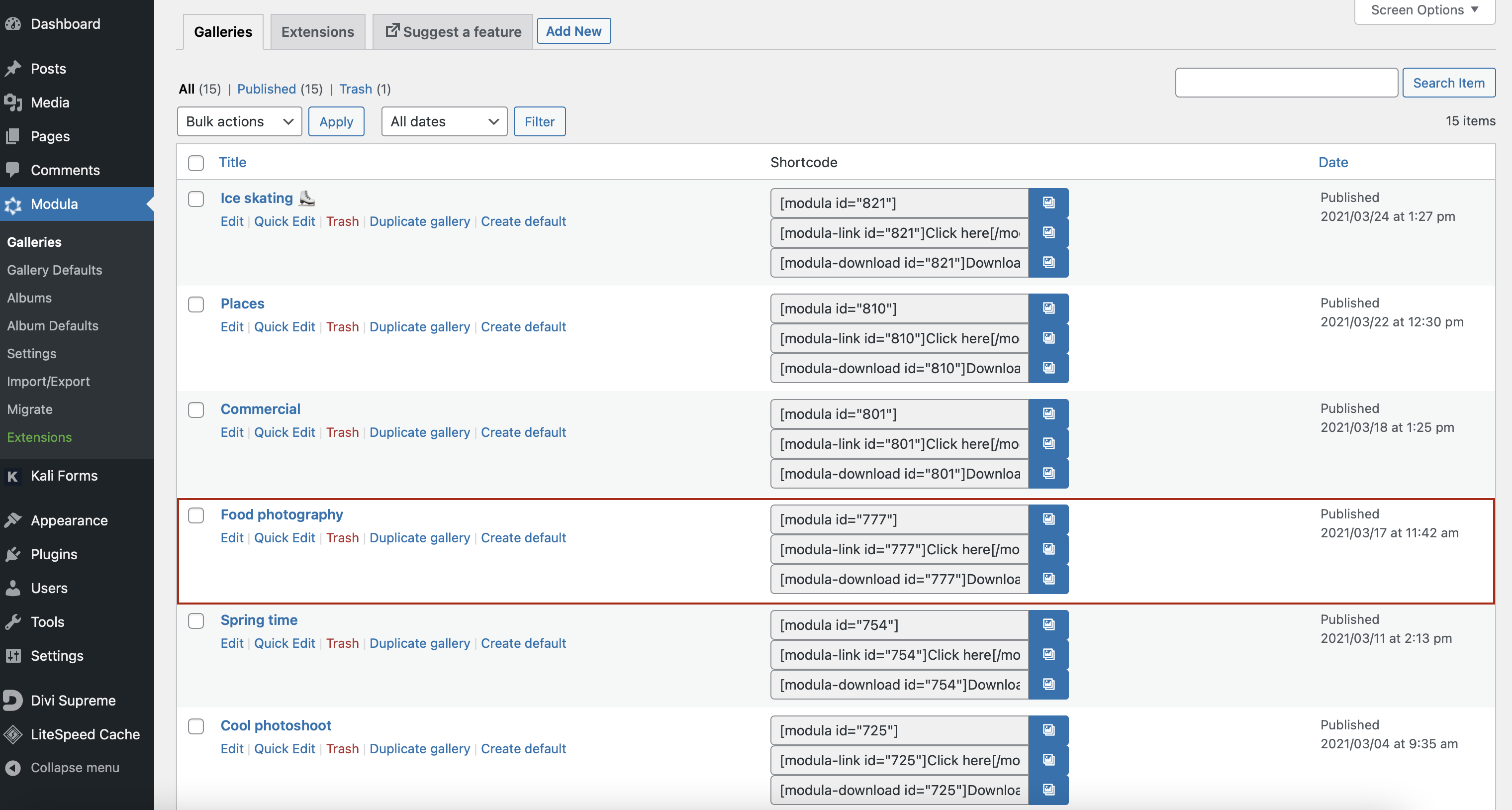Open Albums from the Modula menu
The image size is (1512, 810).
click(29, 298)
